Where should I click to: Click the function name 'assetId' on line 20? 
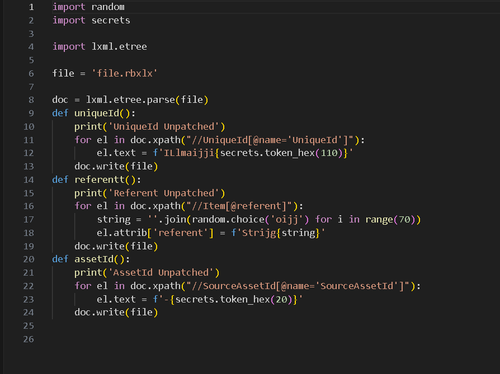pos(94,259)
